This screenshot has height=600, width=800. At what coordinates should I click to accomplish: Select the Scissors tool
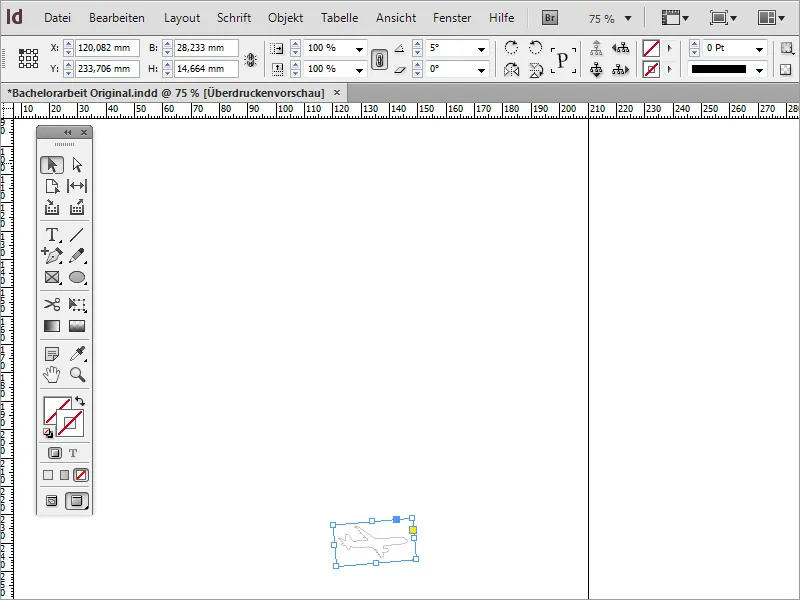(x=52, y=305)
